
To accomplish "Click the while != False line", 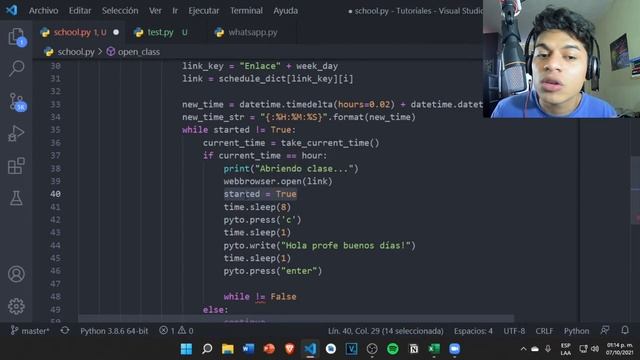I will tap(260, 297).
